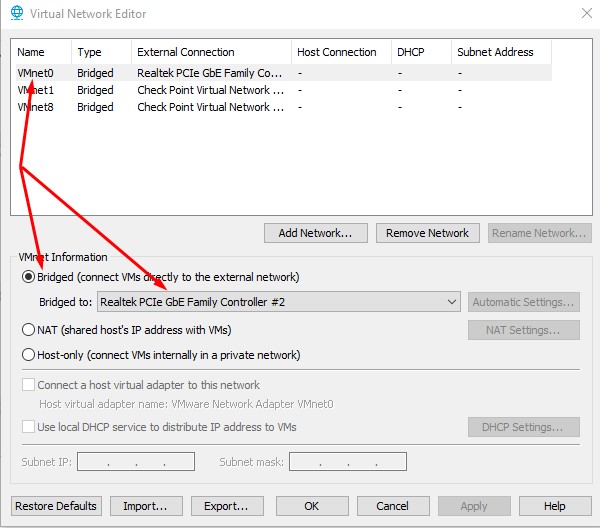Click the Import button

coord(146,506)
